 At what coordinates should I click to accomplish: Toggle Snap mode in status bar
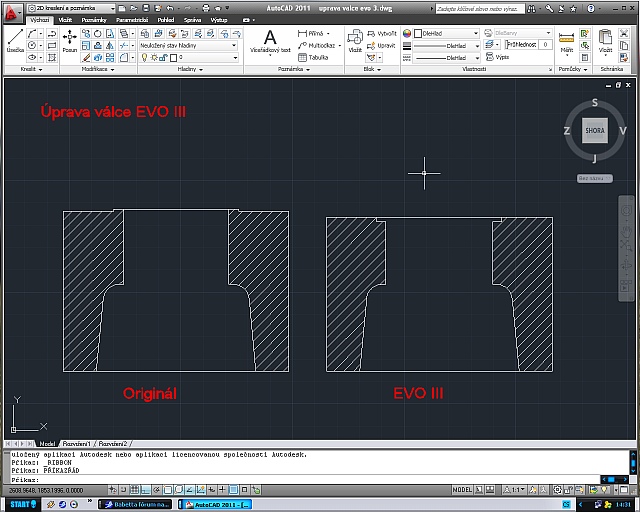pos(124,490)
